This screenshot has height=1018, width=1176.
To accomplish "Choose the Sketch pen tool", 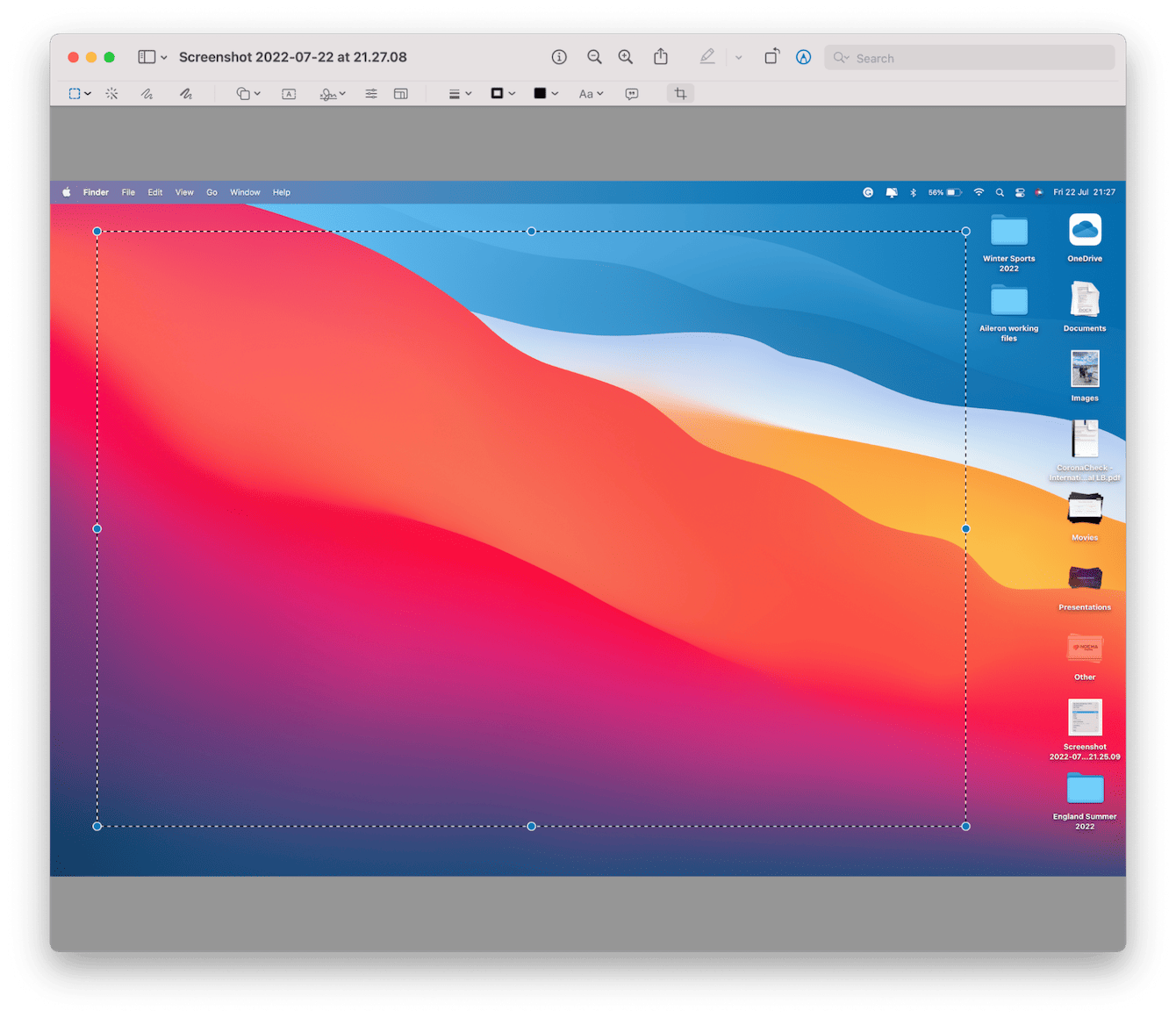I will point(147,94).
